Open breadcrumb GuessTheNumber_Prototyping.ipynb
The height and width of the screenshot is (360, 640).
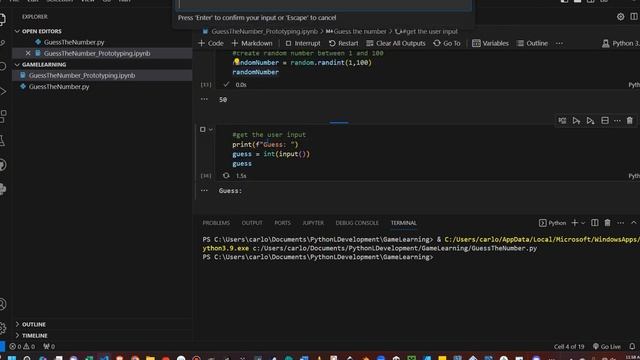(x=260, y=31)
